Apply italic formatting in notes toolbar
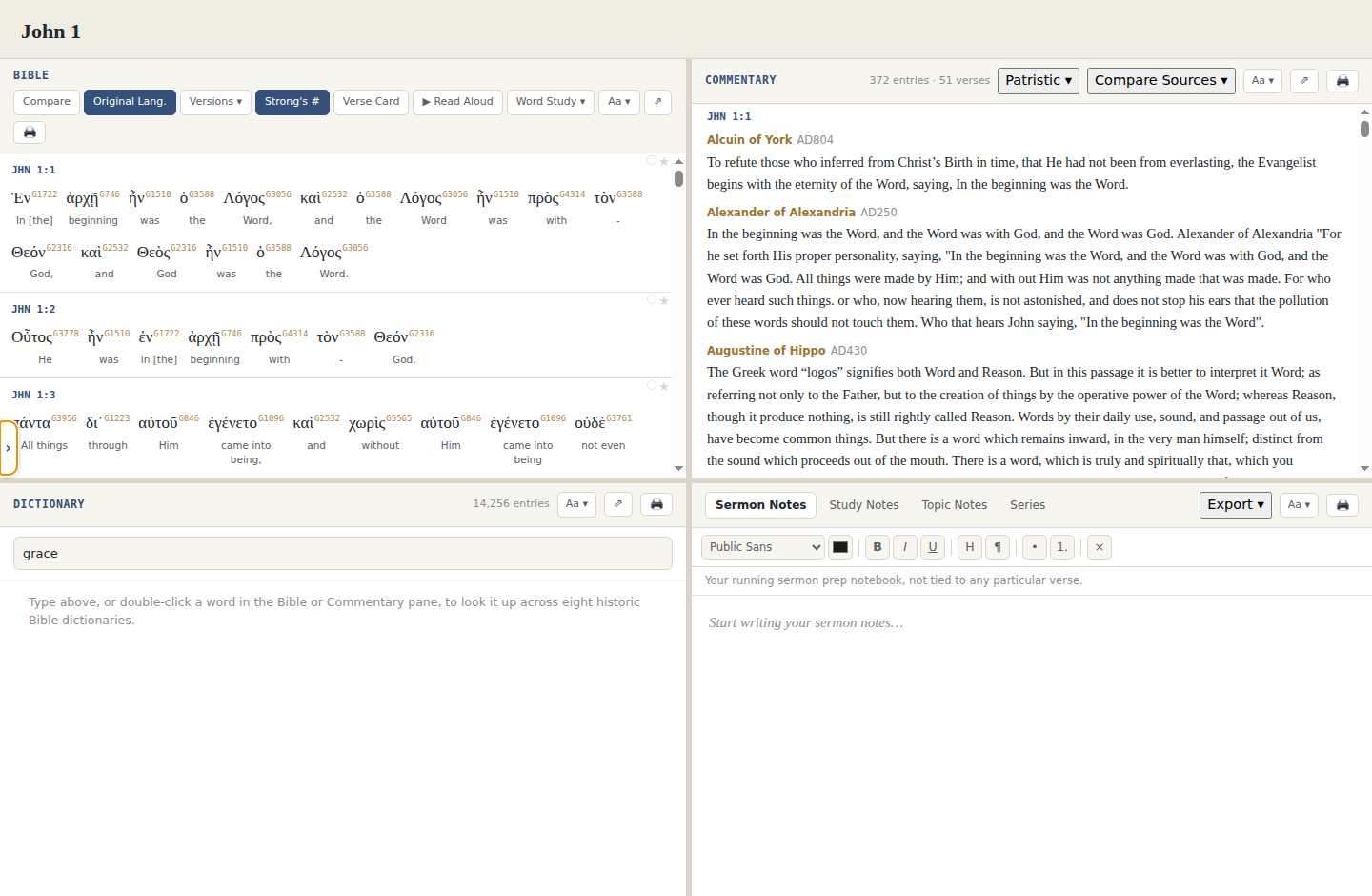1372x896 pixels. [905, 547]
